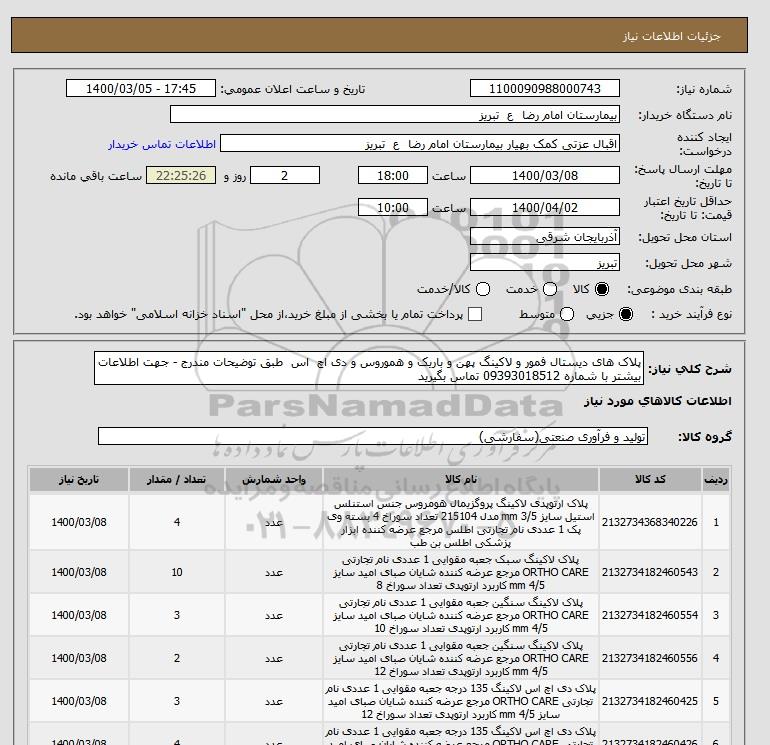The image size is (770, 745).
Task: Click product code 2132734182460556
Action: (650, 658)
